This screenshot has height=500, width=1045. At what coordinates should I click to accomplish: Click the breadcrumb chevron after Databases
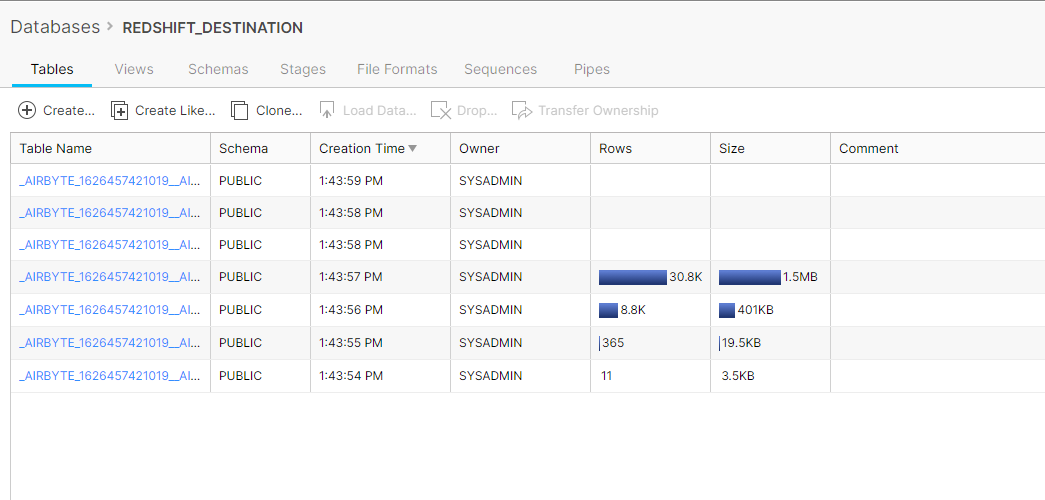[x=110, y=27]
